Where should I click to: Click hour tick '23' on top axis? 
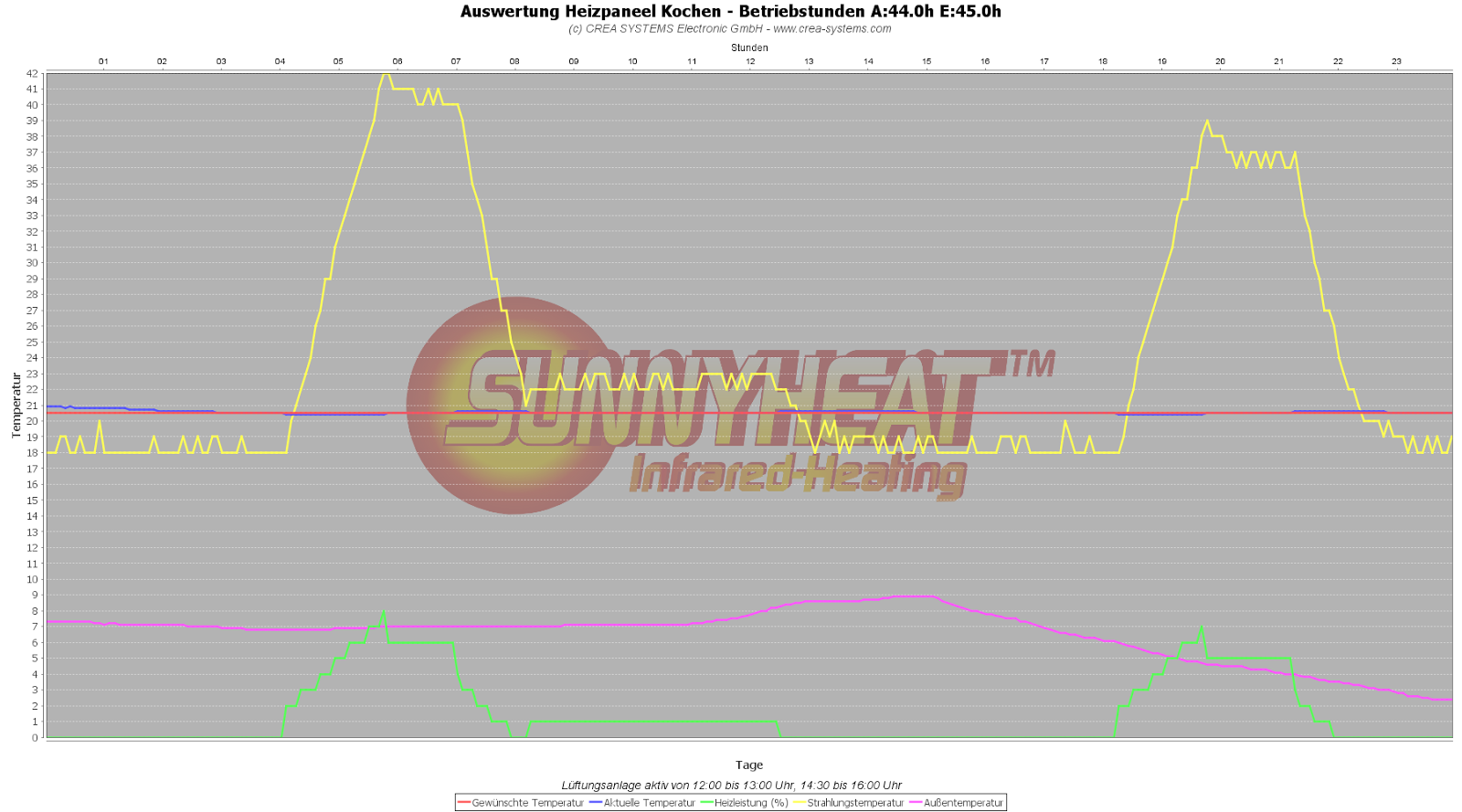click(x=1397, y=61)
